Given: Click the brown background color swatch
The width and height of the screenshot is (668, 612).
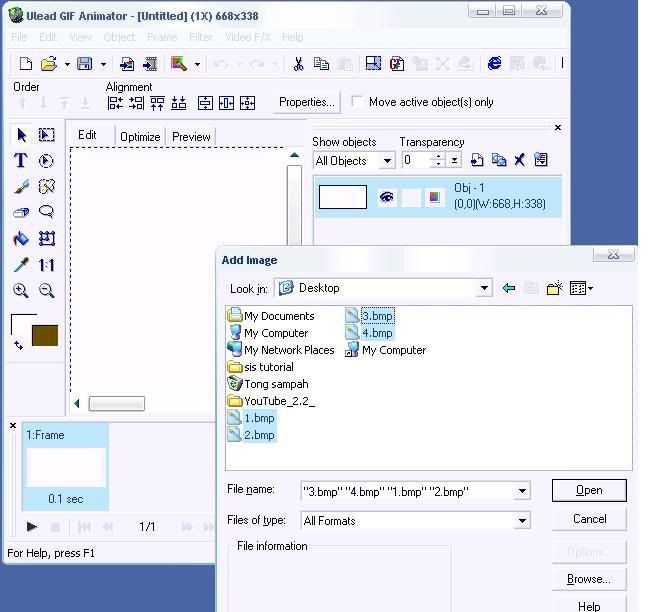Looking at the screenshot, I should coord(45,335).
